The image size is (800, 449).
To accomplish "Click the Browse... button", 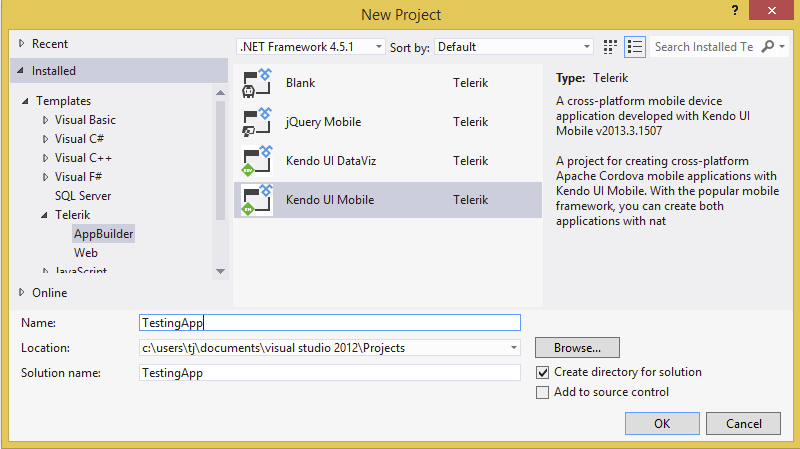I will 578,347.
